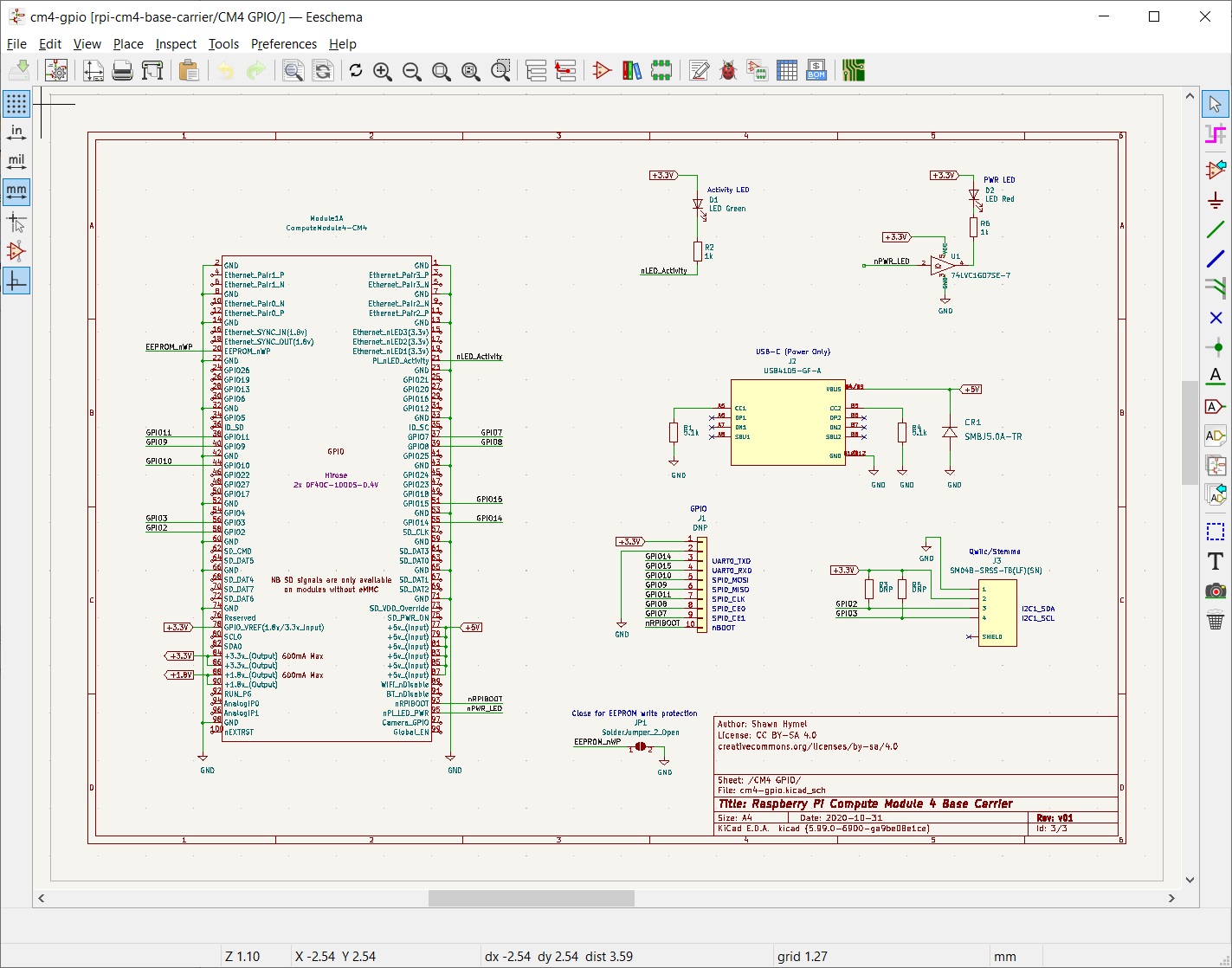Switch to the PcbNew board editor
The height and width of the screenshot is (968, 1232).
(855, 70)
